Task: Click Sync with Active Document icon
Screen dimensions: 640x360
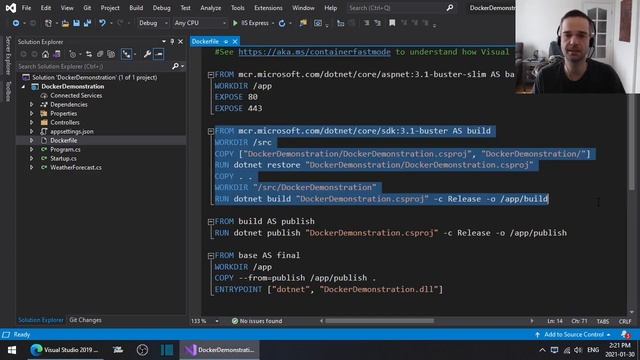Action: point(89,54)
